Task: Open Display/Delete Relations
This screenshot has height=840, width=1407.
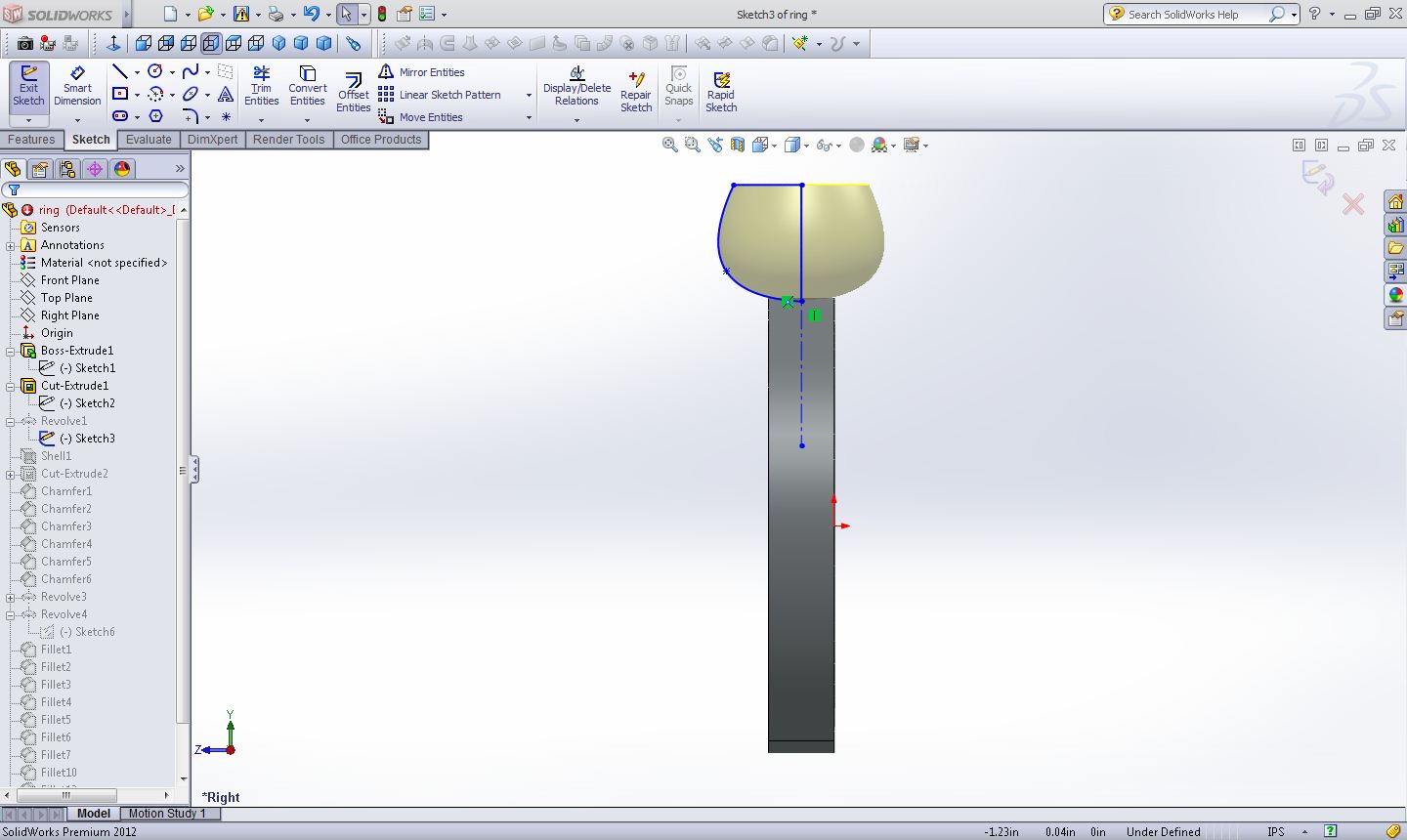Action: click(x=576, y=87)
